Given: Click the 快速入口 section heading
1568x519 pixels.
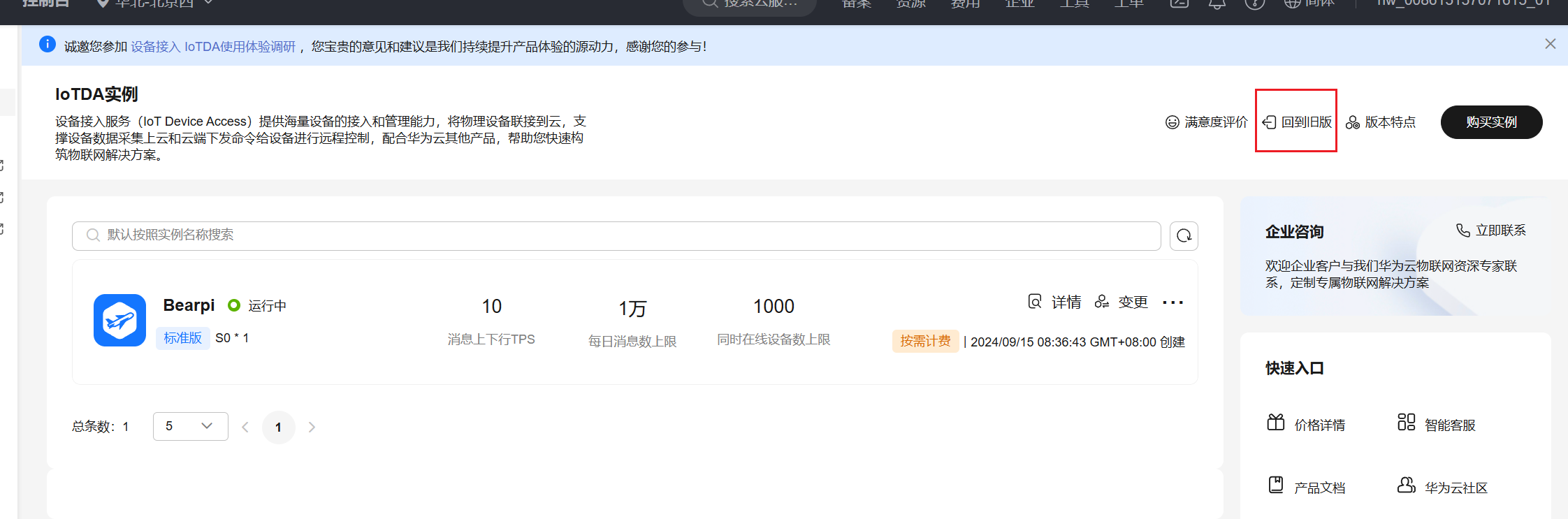Looking at the screenshot, I should pyautogui.click(x=1294, y=368).
